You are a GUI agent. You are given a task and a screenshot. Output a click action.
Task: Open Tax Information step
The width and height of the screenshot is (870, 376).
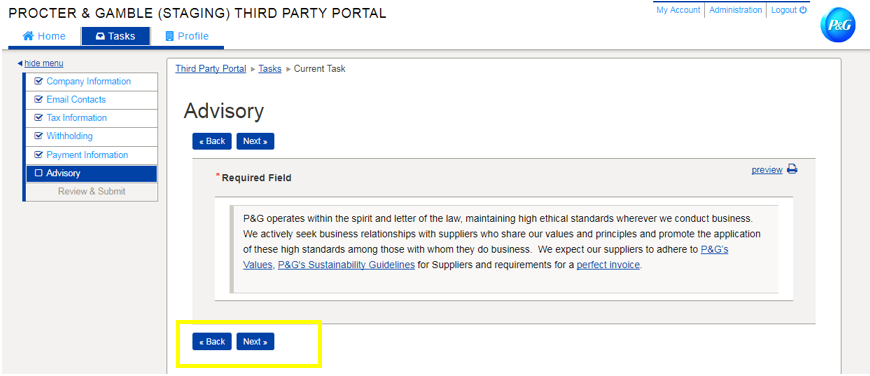92,118
